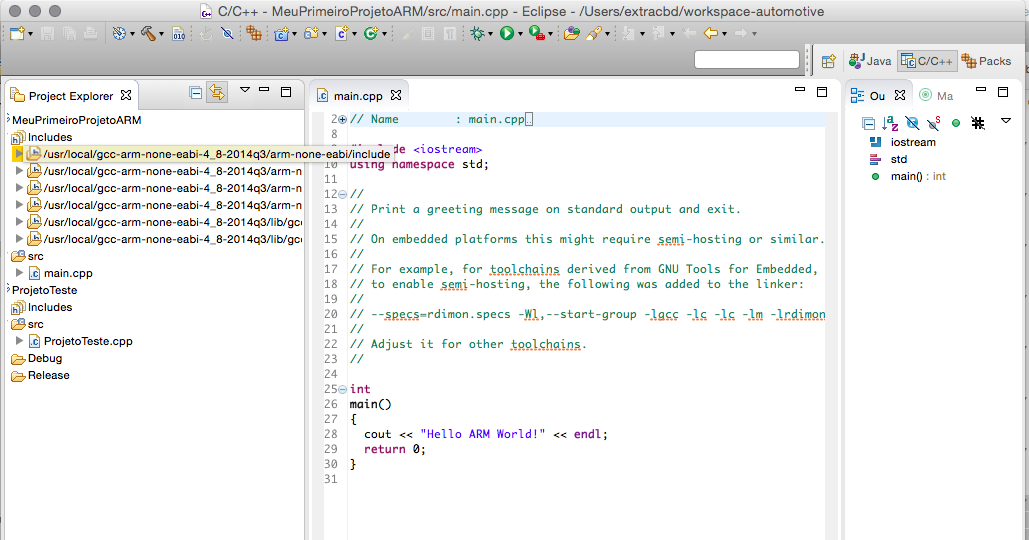Screen dimensions: 1029x540
Task: Switch to the Packs perspective
Action: (x=986, y=61)
